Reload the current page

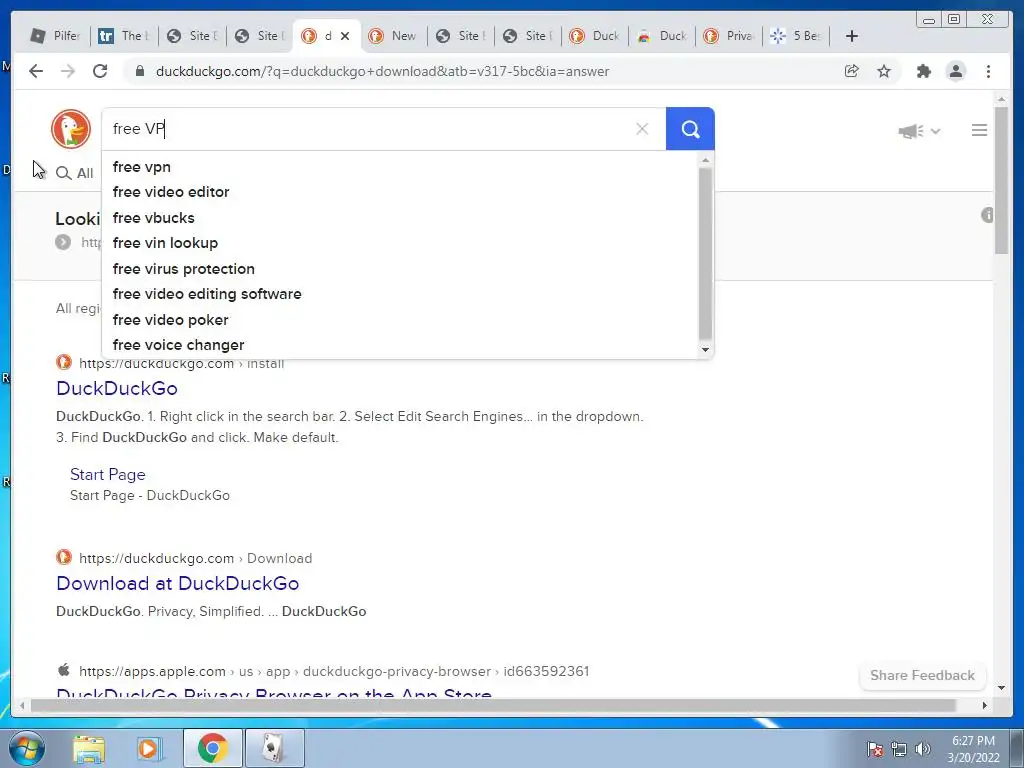point(100,71)
